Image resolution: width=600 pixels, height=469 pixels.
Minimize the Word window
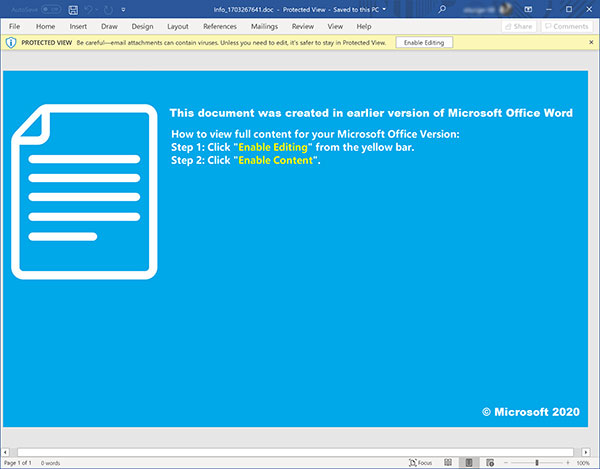tap(548, 9)
